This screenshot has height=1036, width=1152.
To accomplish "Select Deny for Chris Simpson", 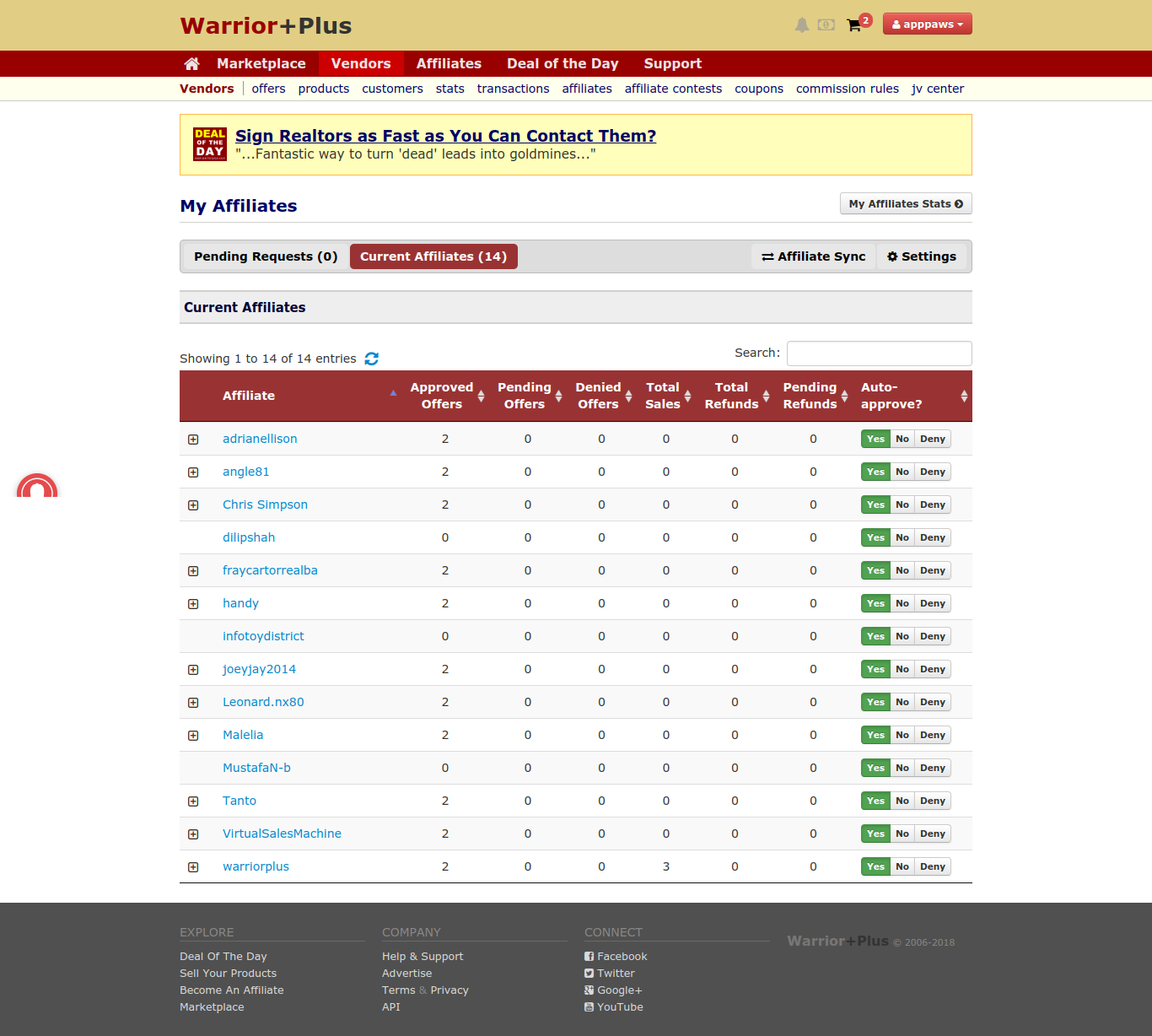I will click(x=933, y=505).
